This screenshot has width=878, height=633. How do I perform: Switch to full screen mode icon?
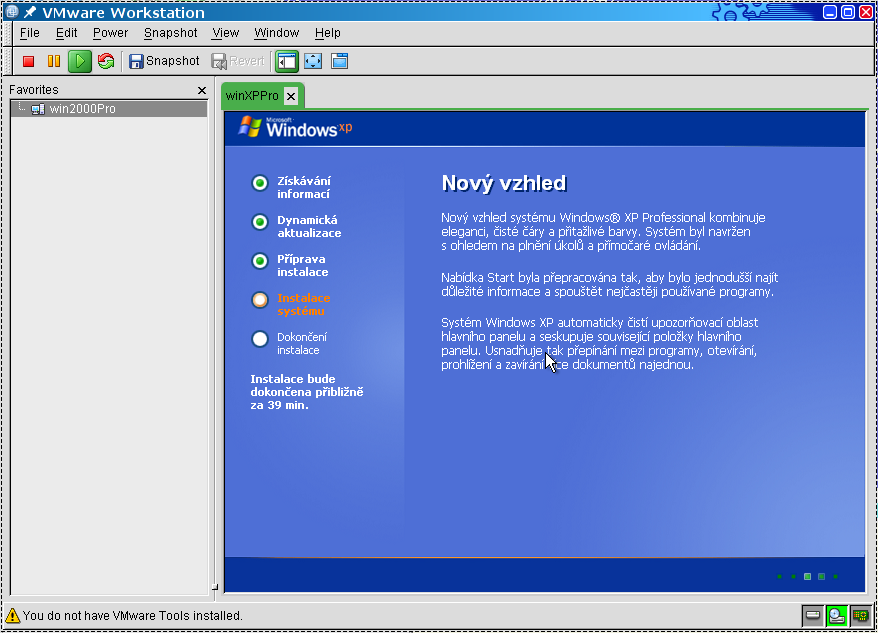coord(313,61)
